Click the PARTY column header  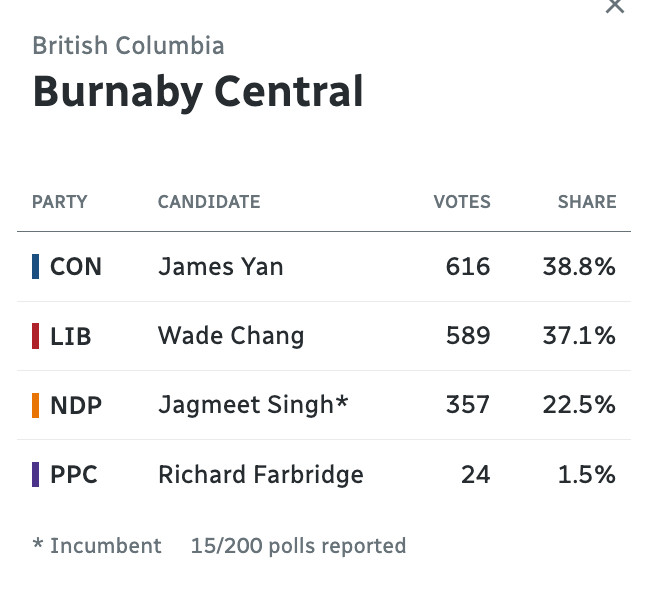pyautogui.click(x=60, y=202)
